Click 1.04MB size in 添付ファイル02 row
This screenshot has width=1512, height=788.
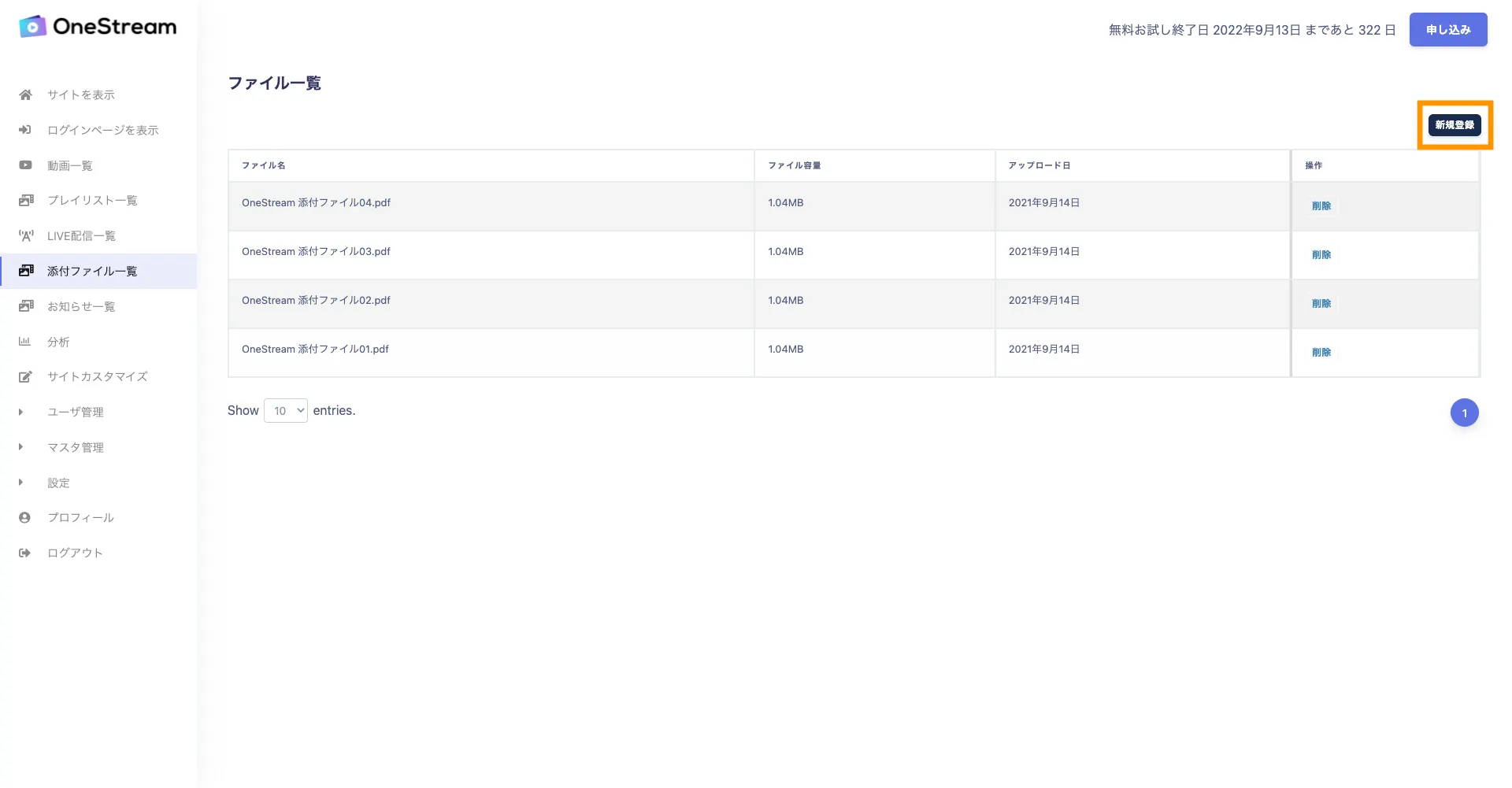[786, 301]
